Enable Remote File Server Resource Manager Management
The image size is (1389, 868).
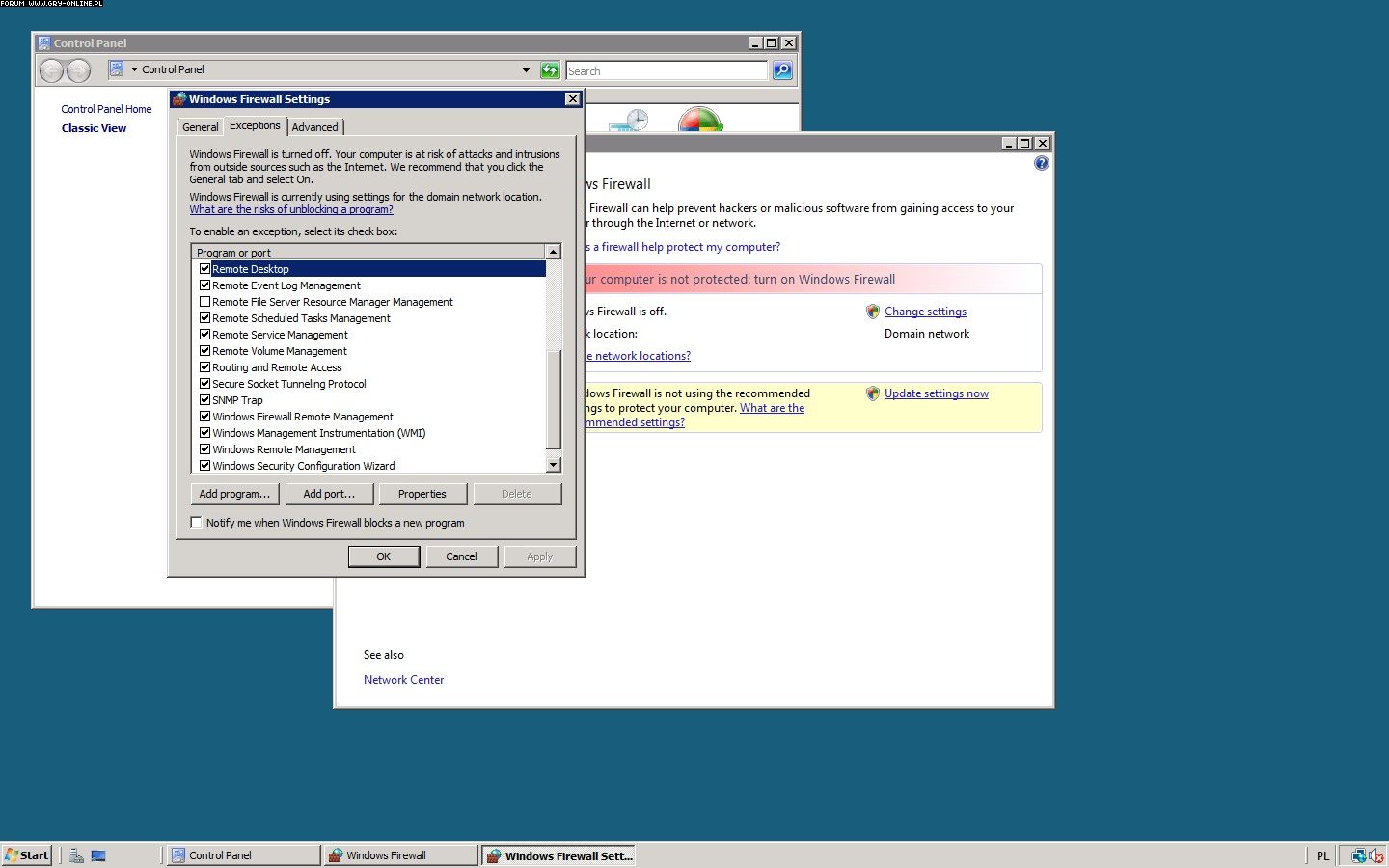[204, 302]
